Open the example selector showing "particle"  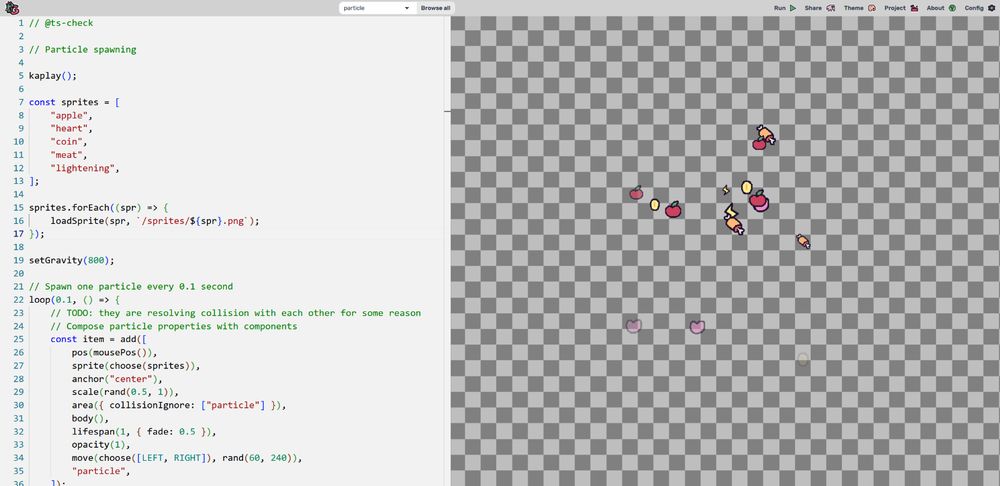point(376,8)
